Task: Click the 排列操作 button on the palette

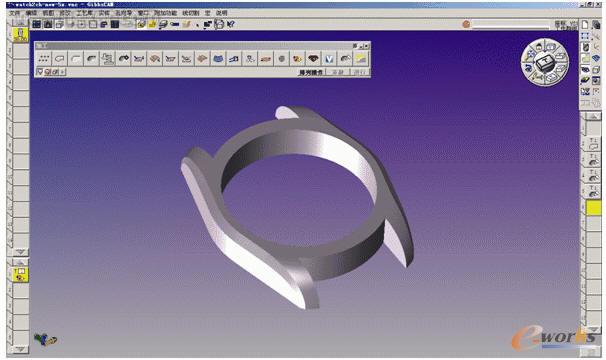Action: pyautogui.click(x=311, y=72)
